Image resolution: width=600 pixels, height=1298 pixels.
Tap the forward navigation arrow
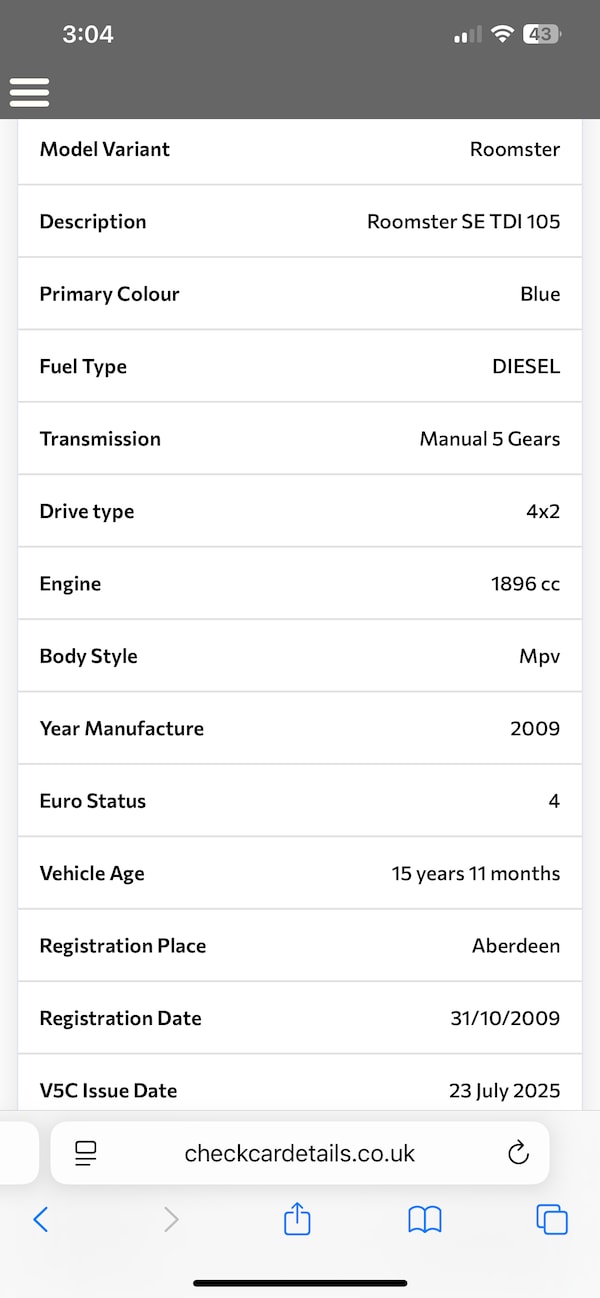coord(171,1219)
